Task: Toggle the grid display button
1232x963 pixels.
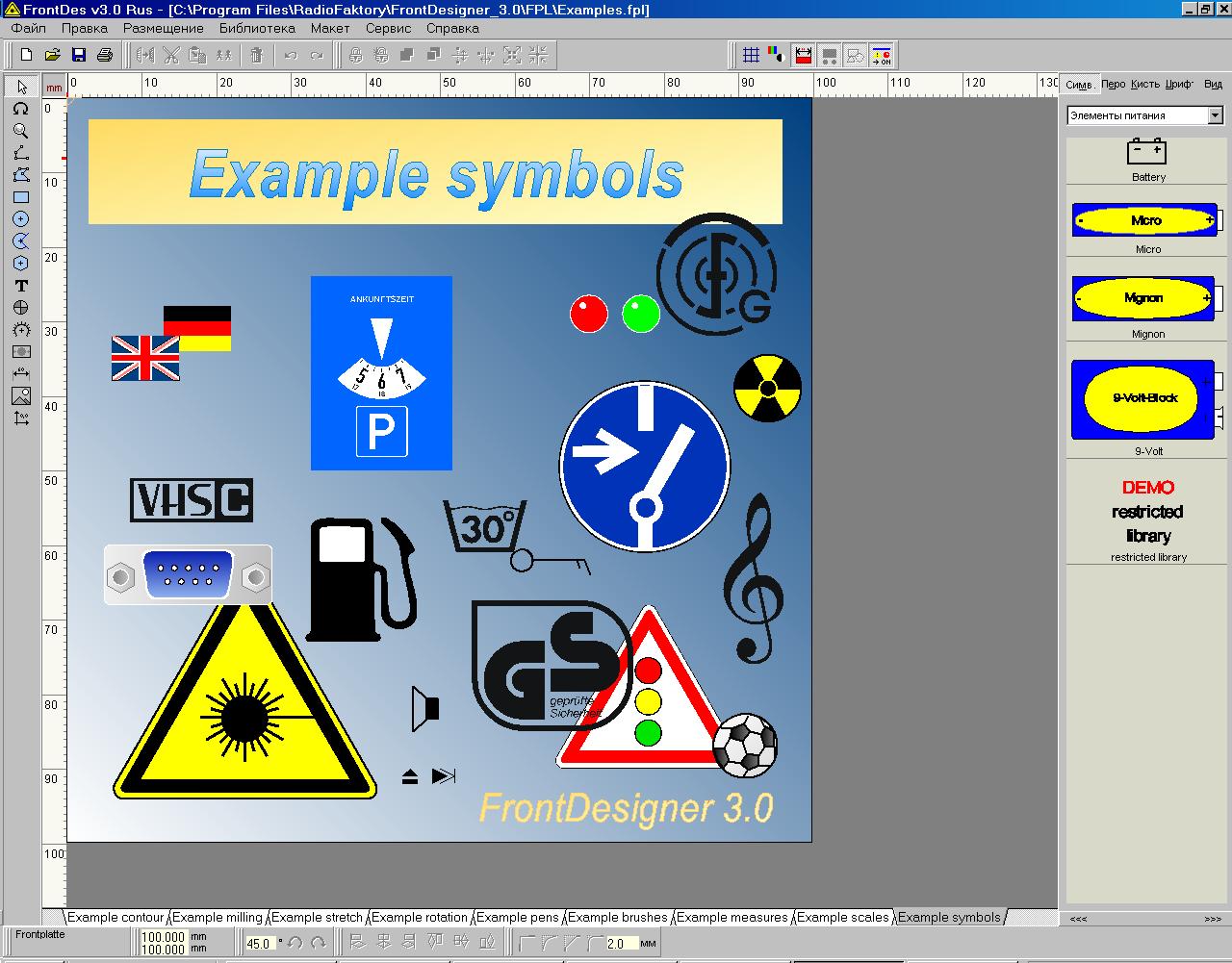Action: (x=751, y=56)
